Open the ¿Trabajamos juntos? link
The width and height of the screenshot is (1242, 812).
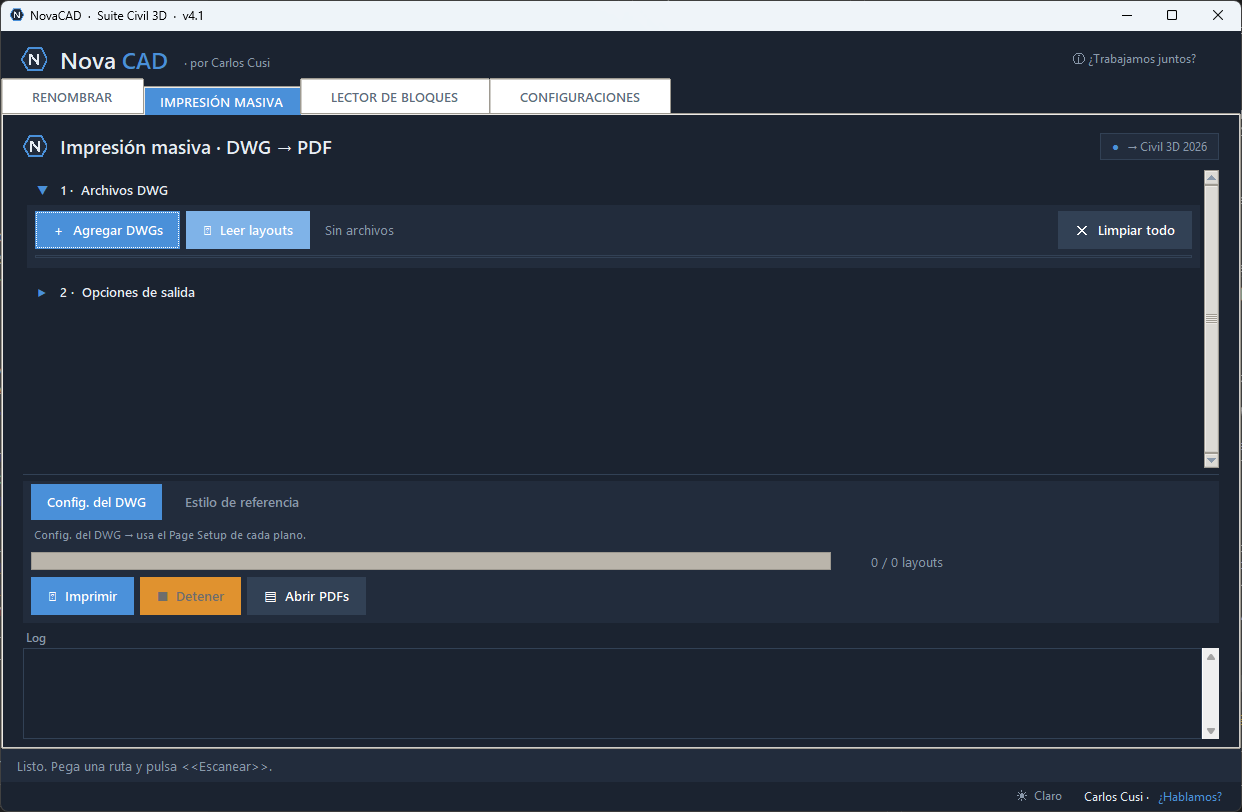1142,59
